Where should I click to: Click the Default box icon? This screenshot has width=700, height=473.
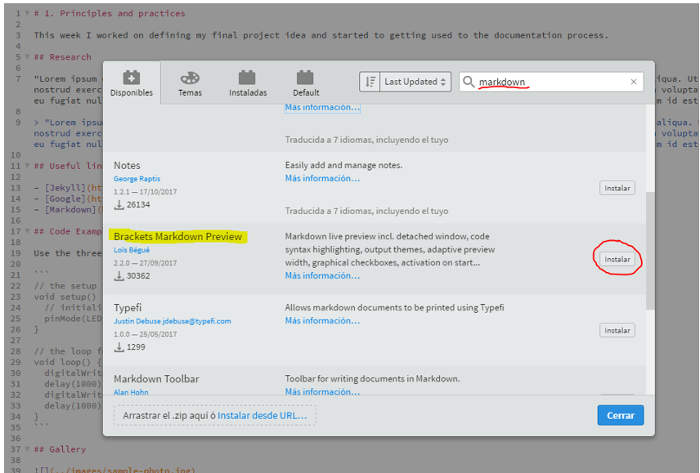pos(305,78)
